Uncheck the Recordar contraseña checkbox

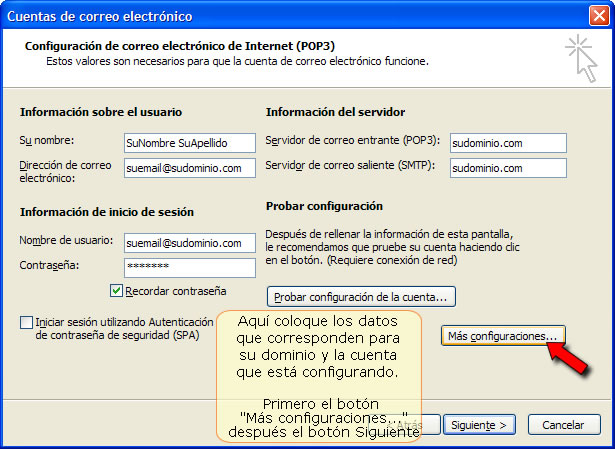pos(116,291)
